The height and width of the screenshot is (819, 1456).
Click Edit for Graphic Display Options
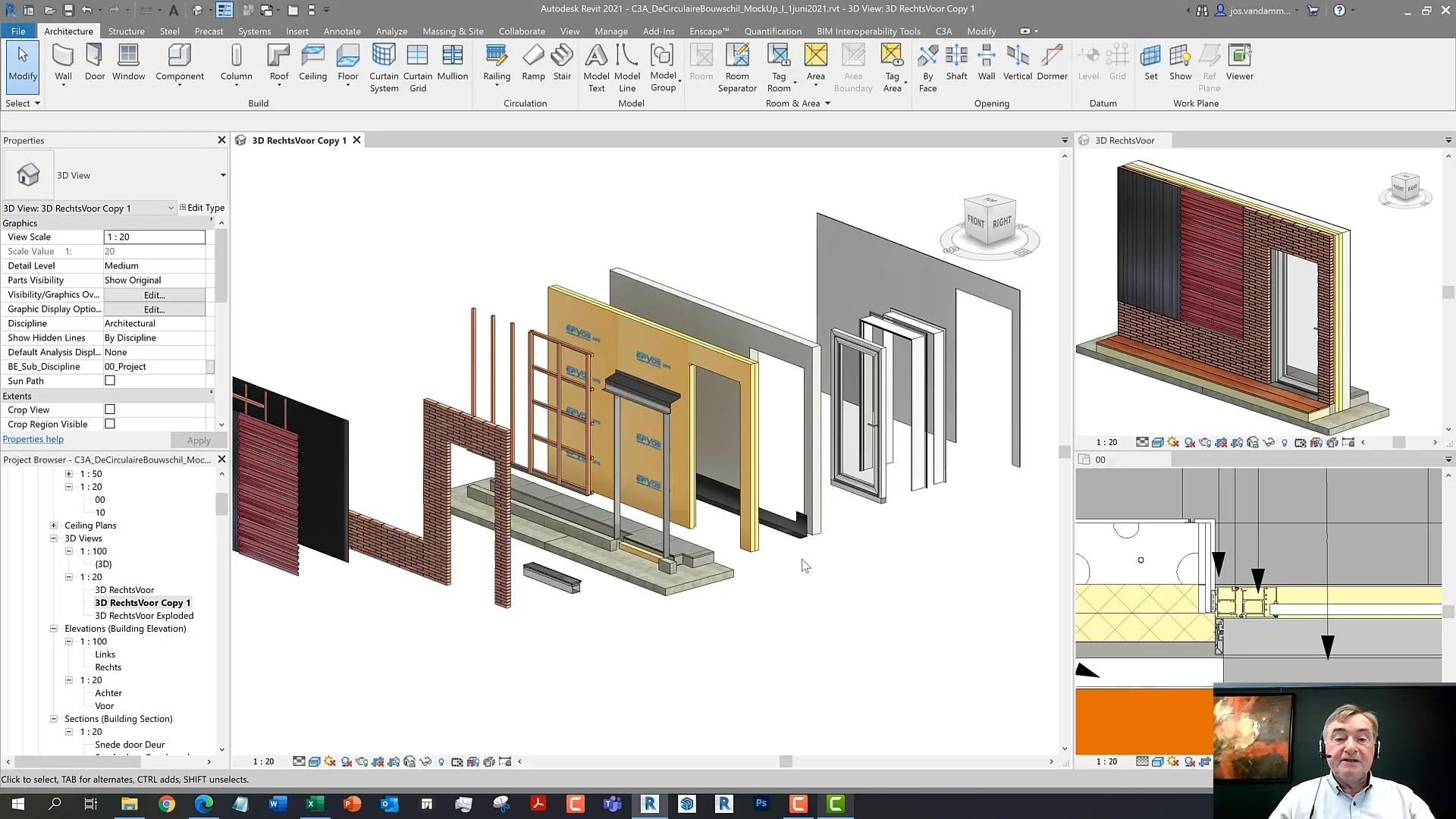pyautogui.click(x=154, y=309)
